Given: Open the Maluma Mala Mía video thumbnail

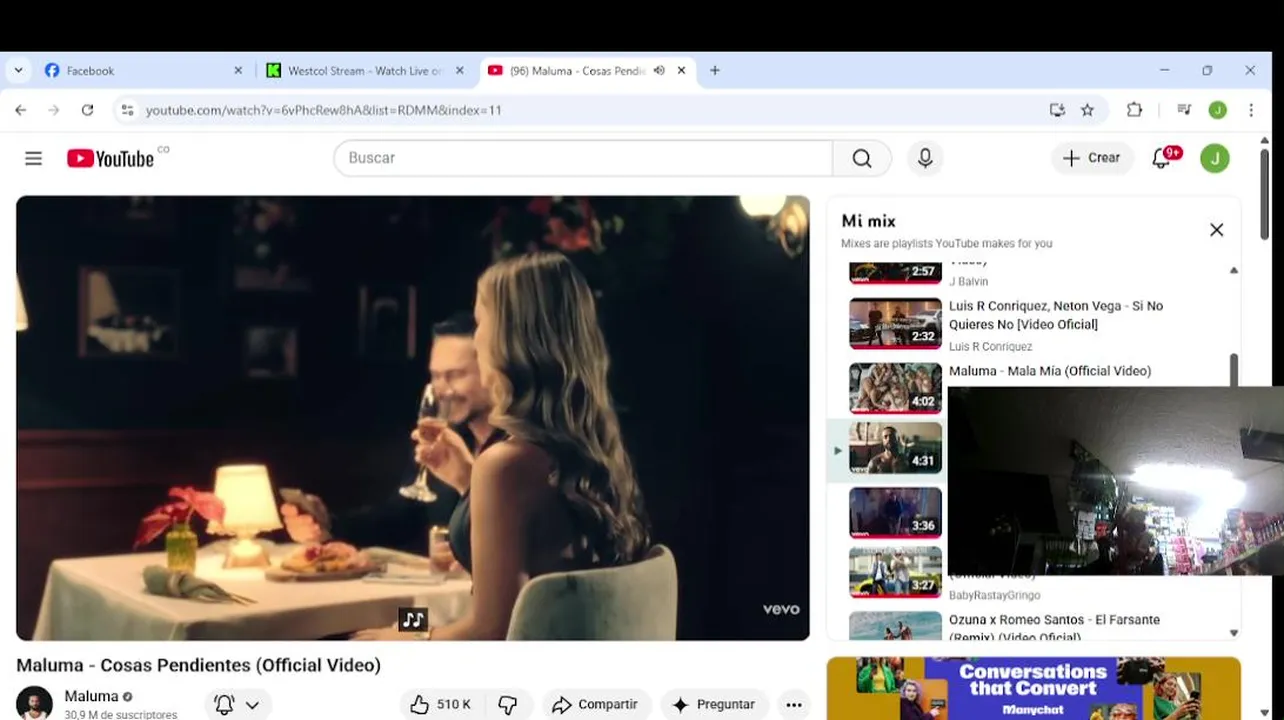Looking at the screenshot, I should (x=895, y=388).
